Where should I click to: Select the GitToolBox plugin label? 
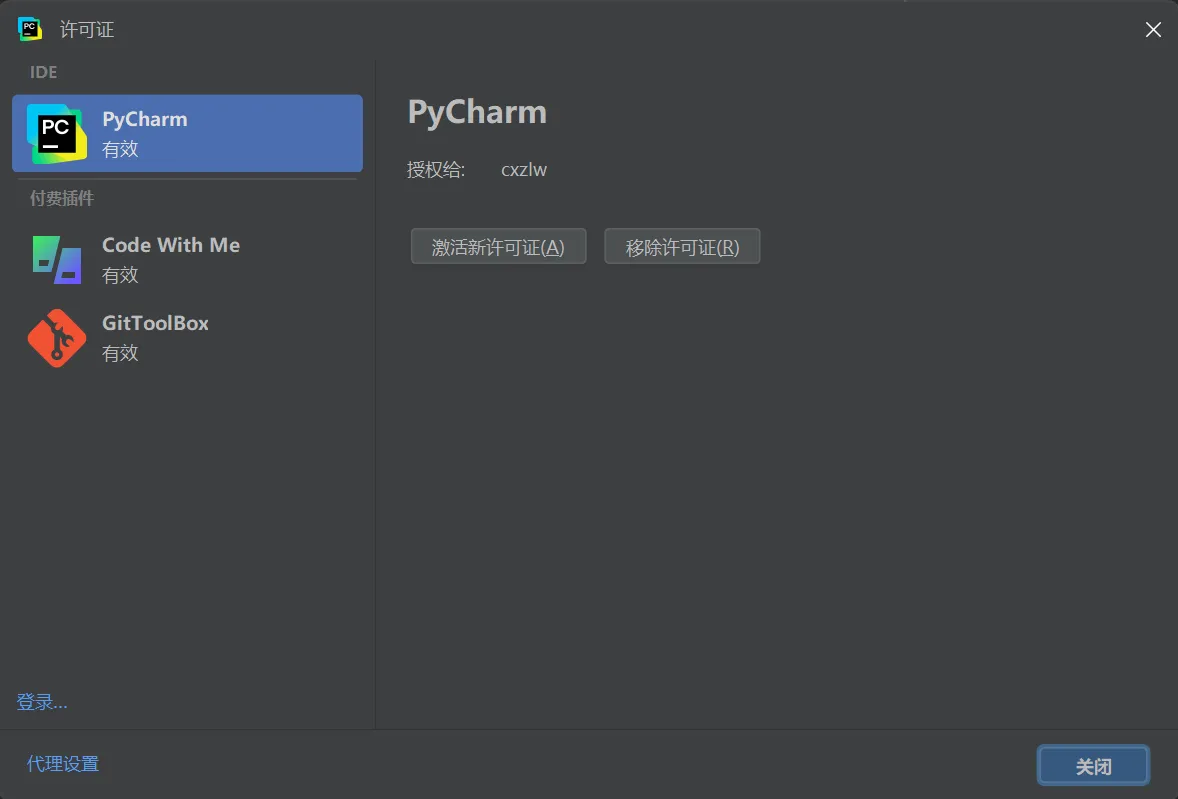coord(156,323)
